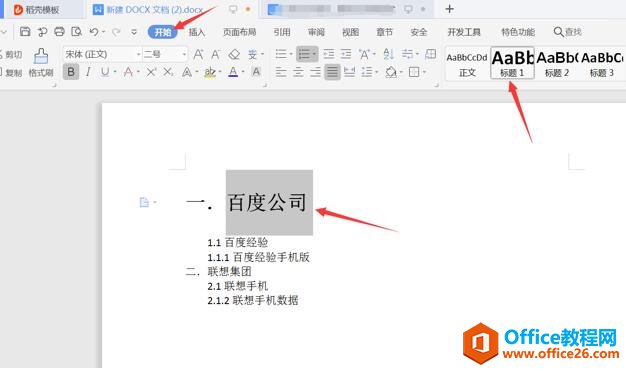Click the Borders icon

pos(414,72)
